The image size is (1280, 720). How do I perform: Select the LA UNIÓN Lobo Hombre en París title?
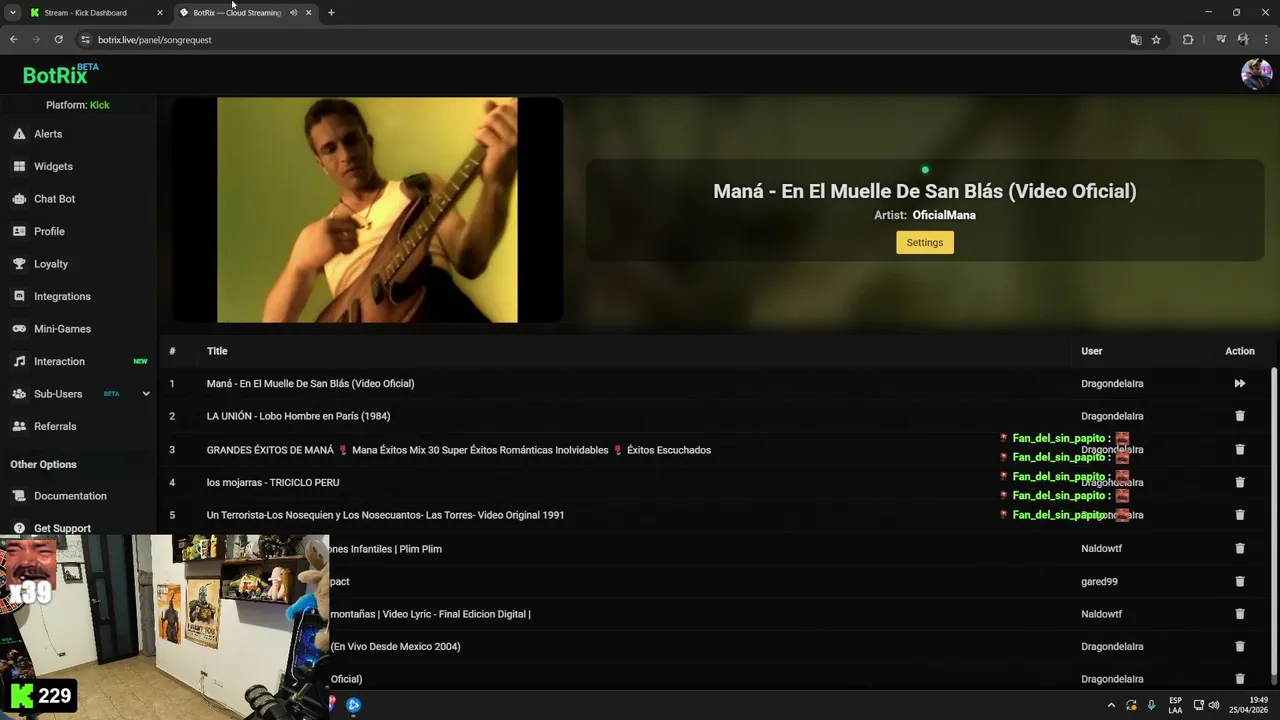298,416
